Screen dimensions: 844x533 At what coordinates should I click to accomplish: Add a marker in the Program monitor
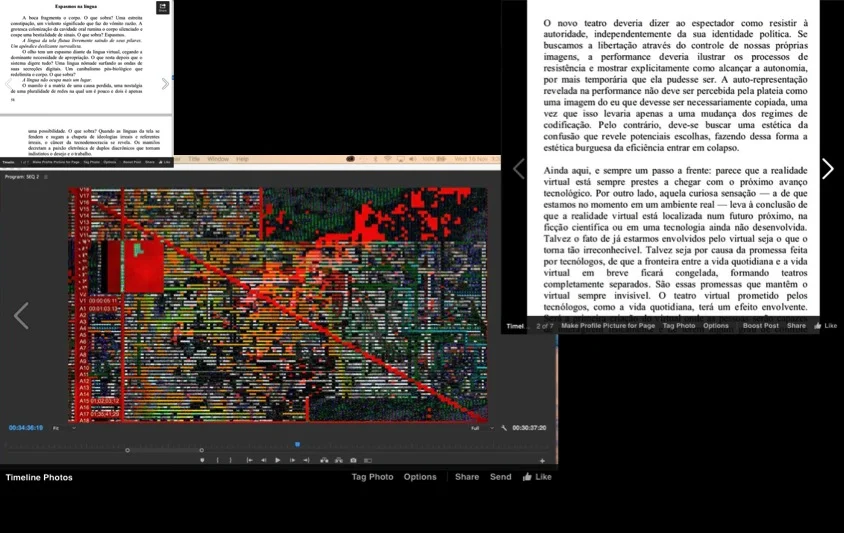coord(202,460)
